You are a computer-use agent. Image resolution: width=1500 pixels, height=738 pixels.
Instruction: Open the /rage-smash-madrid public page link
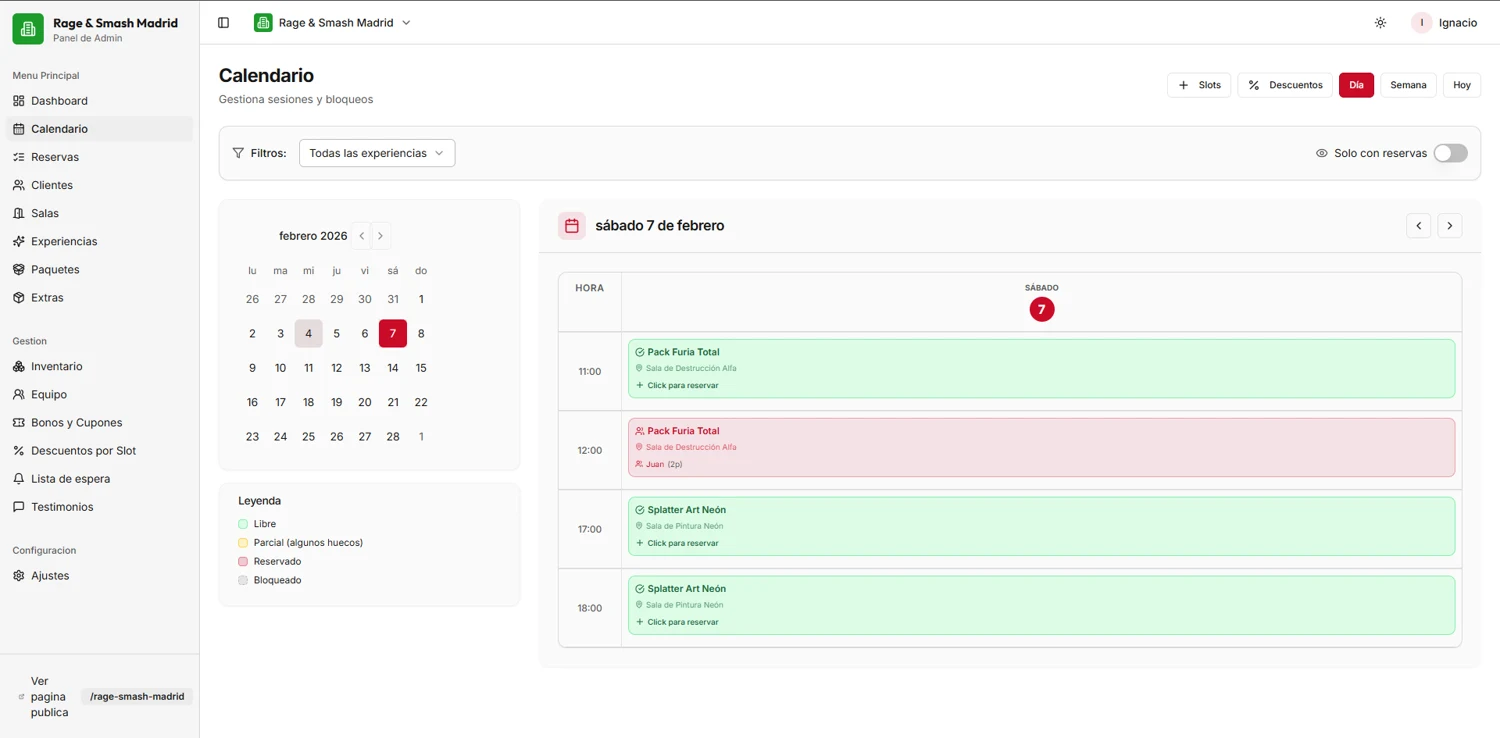[x=137, y=697]
